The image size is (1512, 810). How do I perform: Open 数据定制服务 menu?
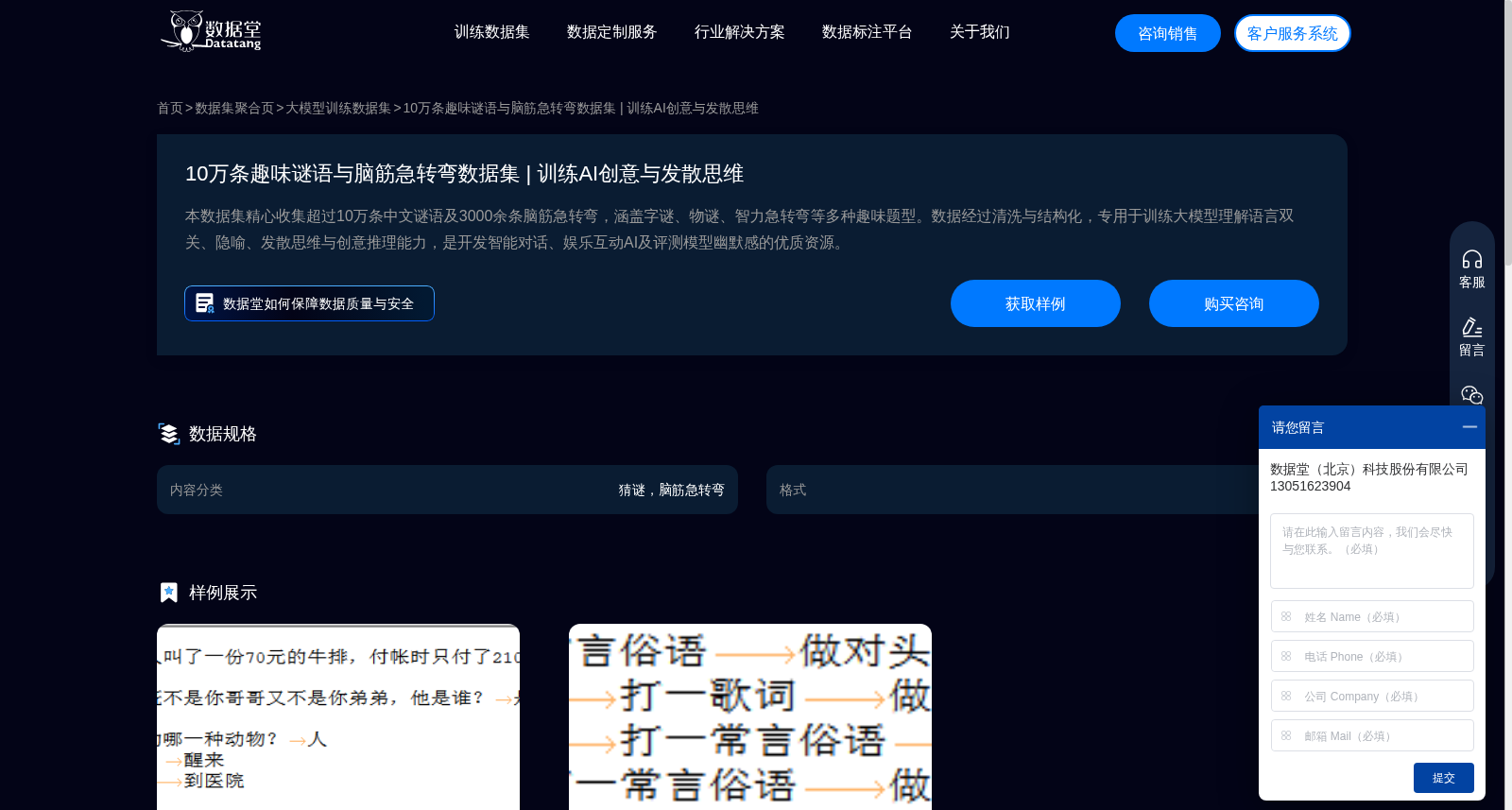pos(611,32)
